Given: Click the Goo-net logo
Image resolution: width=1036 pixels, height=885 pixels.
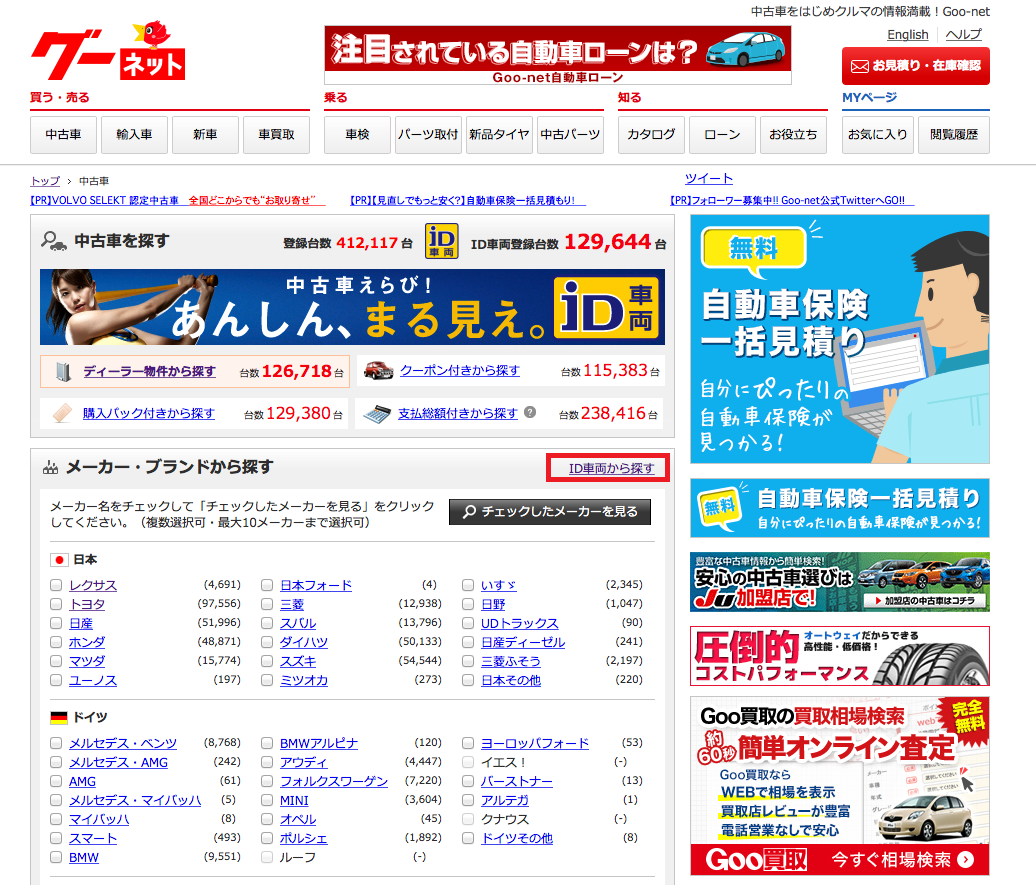Looking at the screenshot, I should tap(108, 52).
